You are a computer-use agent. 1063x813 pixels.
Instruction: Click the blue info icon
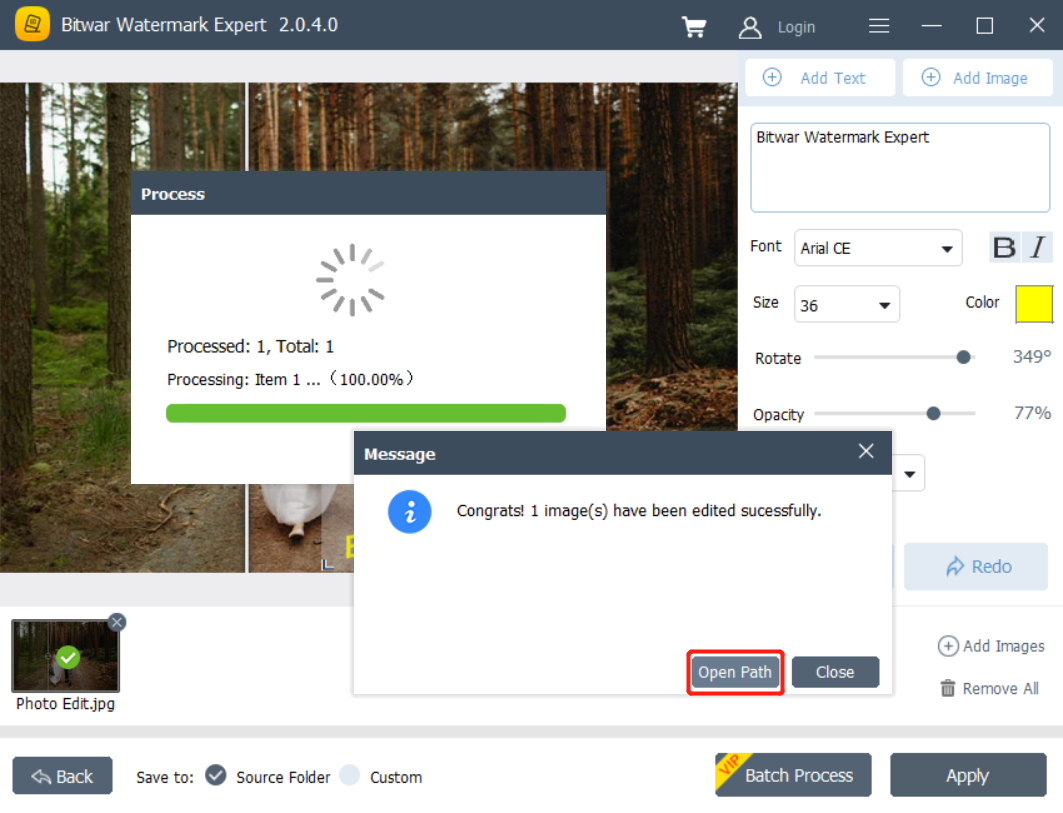tap(409, 511)
